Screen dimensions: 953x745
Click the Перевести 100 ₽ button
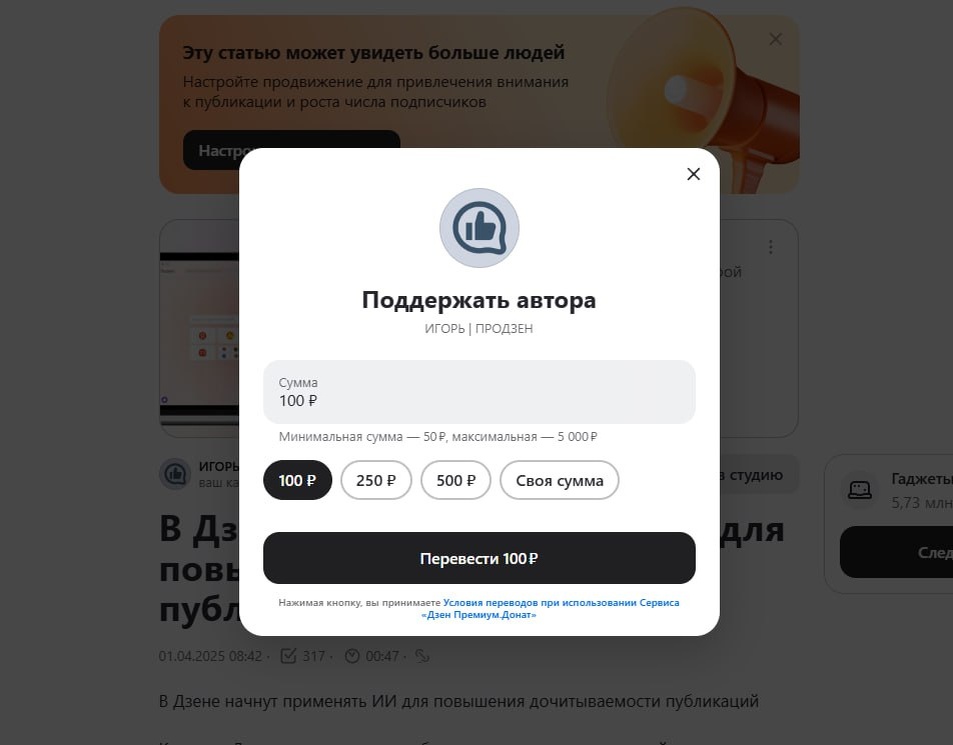tap(479, 558)
